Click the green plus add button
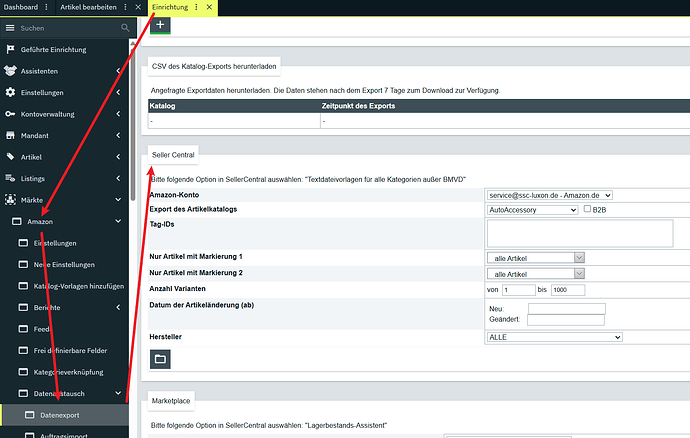 coord(160,25)
